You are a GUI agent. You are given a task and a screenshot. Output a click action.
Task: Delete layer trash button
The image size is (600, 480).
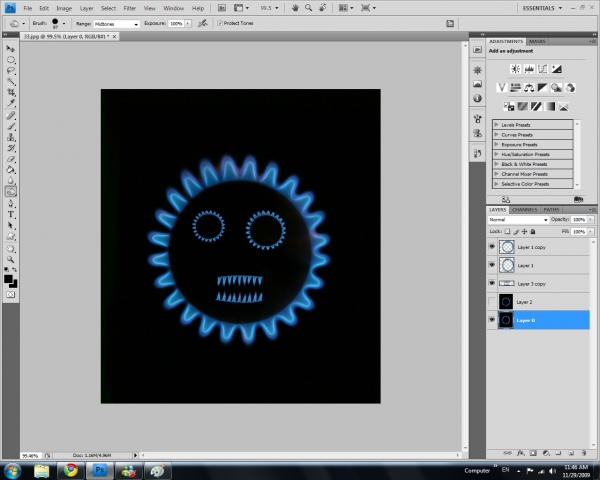pyautogui.click(x=584, y=453)
